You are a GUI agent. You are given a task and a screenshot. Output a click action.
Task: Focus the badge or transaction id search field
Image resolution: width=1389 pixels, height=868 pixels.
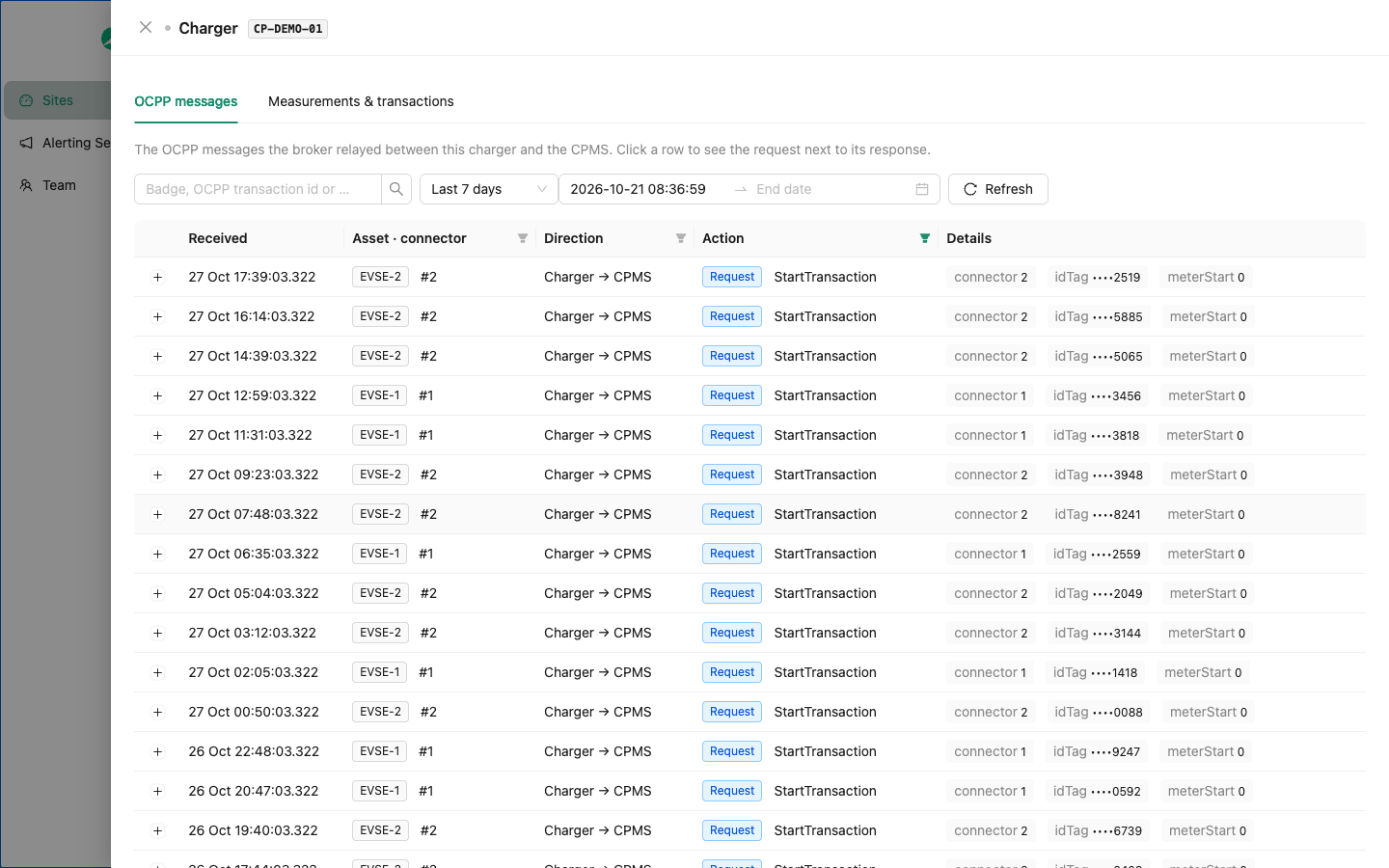(258, 189)
